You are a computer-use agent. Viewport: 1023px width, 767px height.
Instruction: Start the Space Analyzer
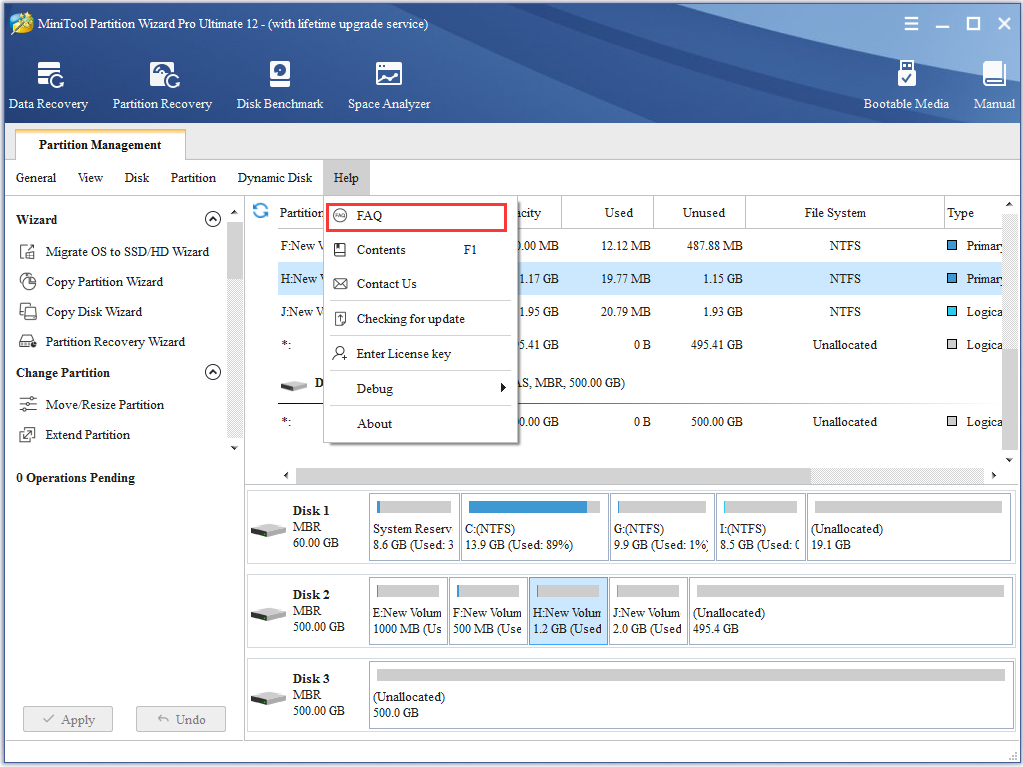[x=388, y=82]
